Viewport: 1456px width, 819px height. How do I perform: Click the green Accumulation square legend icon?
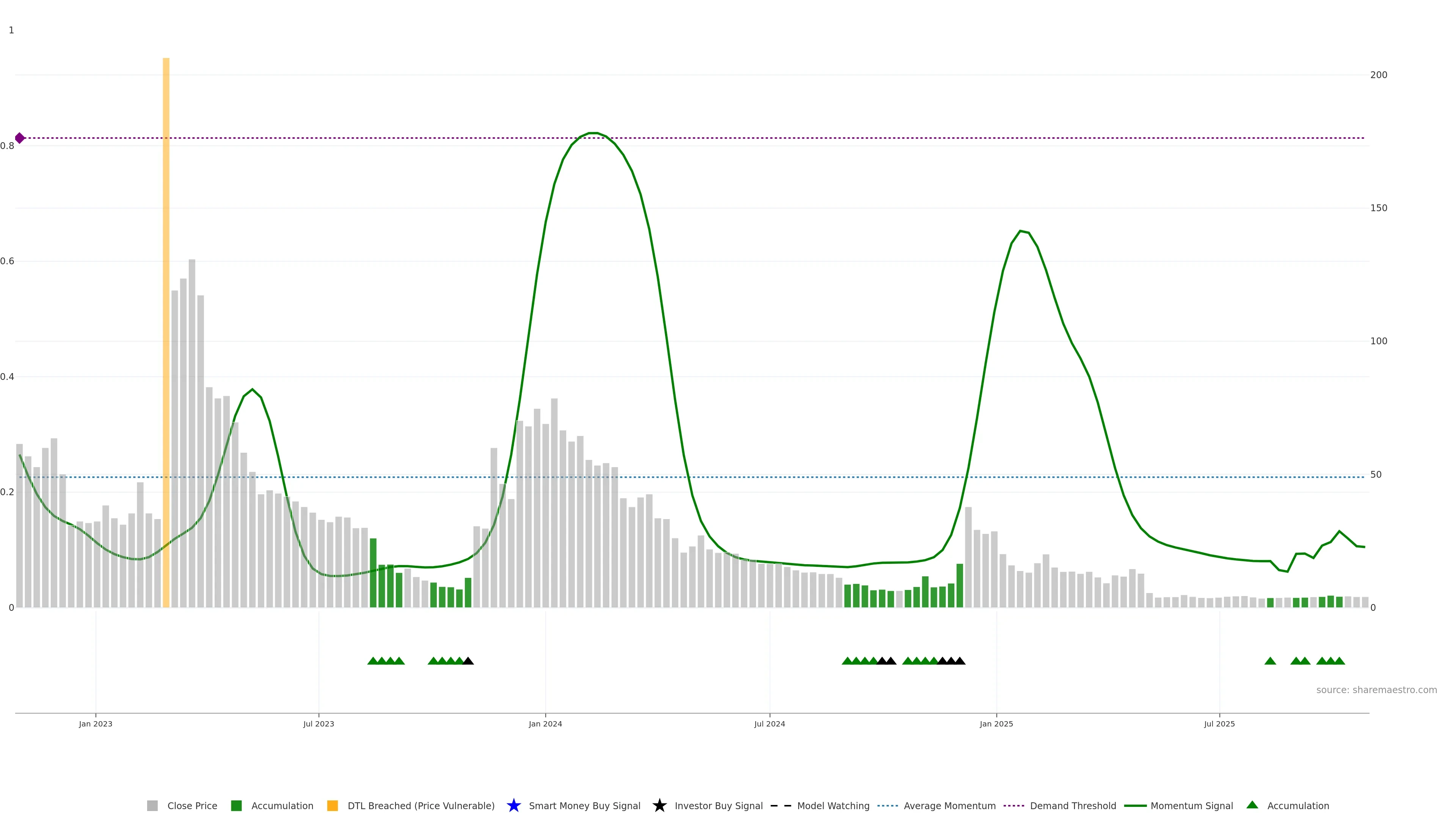point(236,805)
